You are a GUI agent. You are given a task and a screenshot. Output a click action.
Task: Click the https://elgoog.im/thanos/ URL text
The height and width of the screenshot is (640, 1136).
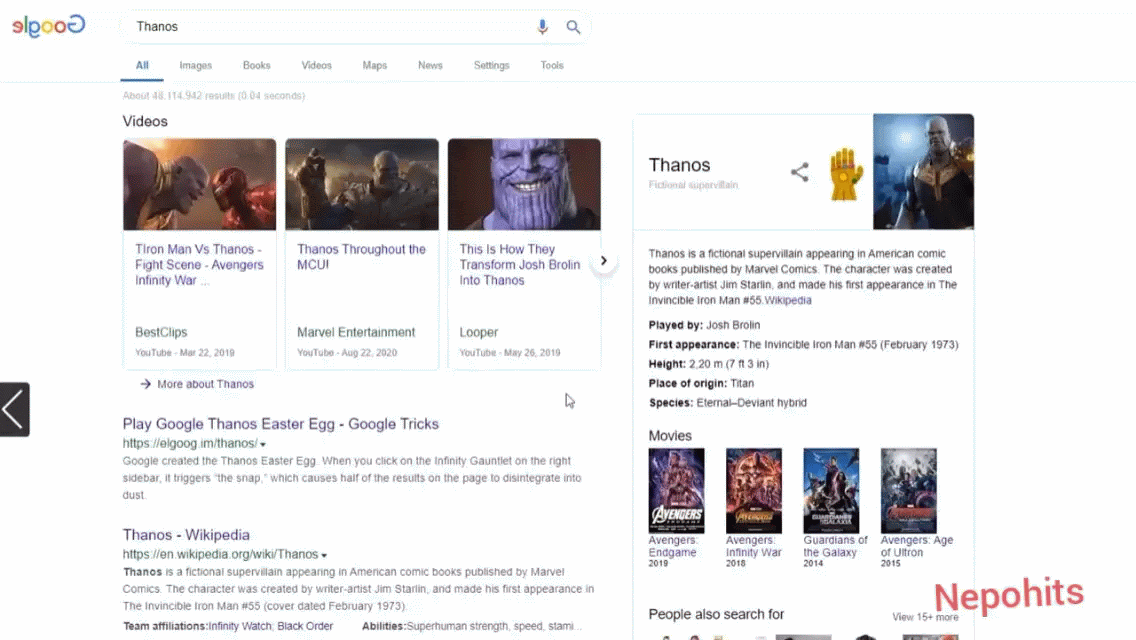(189, 444)
